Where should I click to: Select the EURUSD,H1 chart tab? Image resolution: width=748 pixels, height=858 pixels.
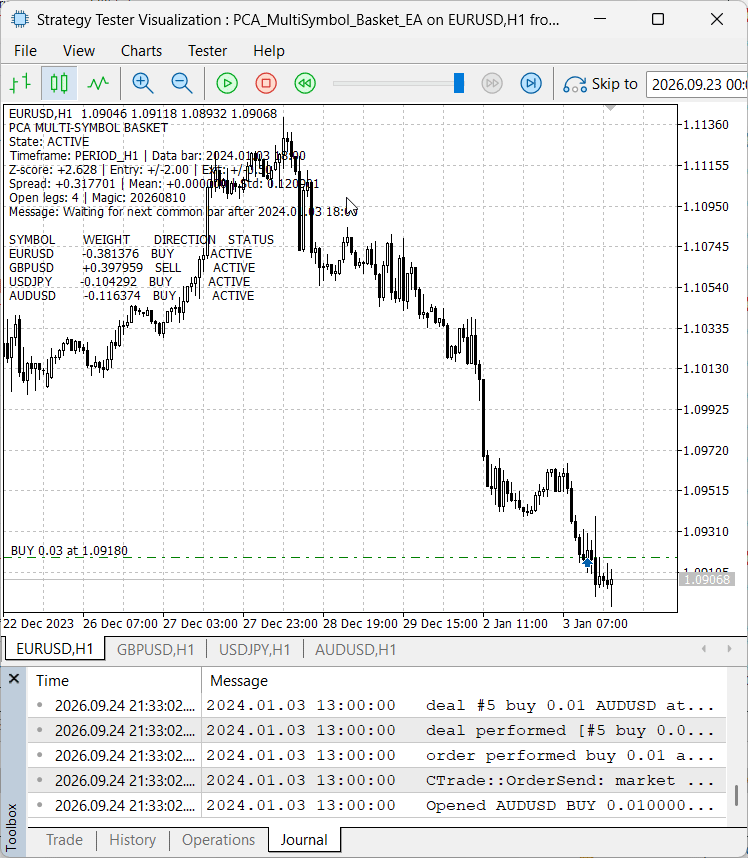[54, 649]
